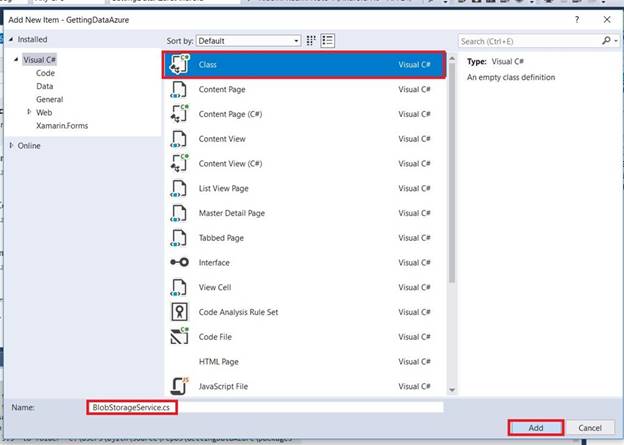
Task: Select the Xamarin.Forms category
Action: pyautogui.click(x=62, y=126)
